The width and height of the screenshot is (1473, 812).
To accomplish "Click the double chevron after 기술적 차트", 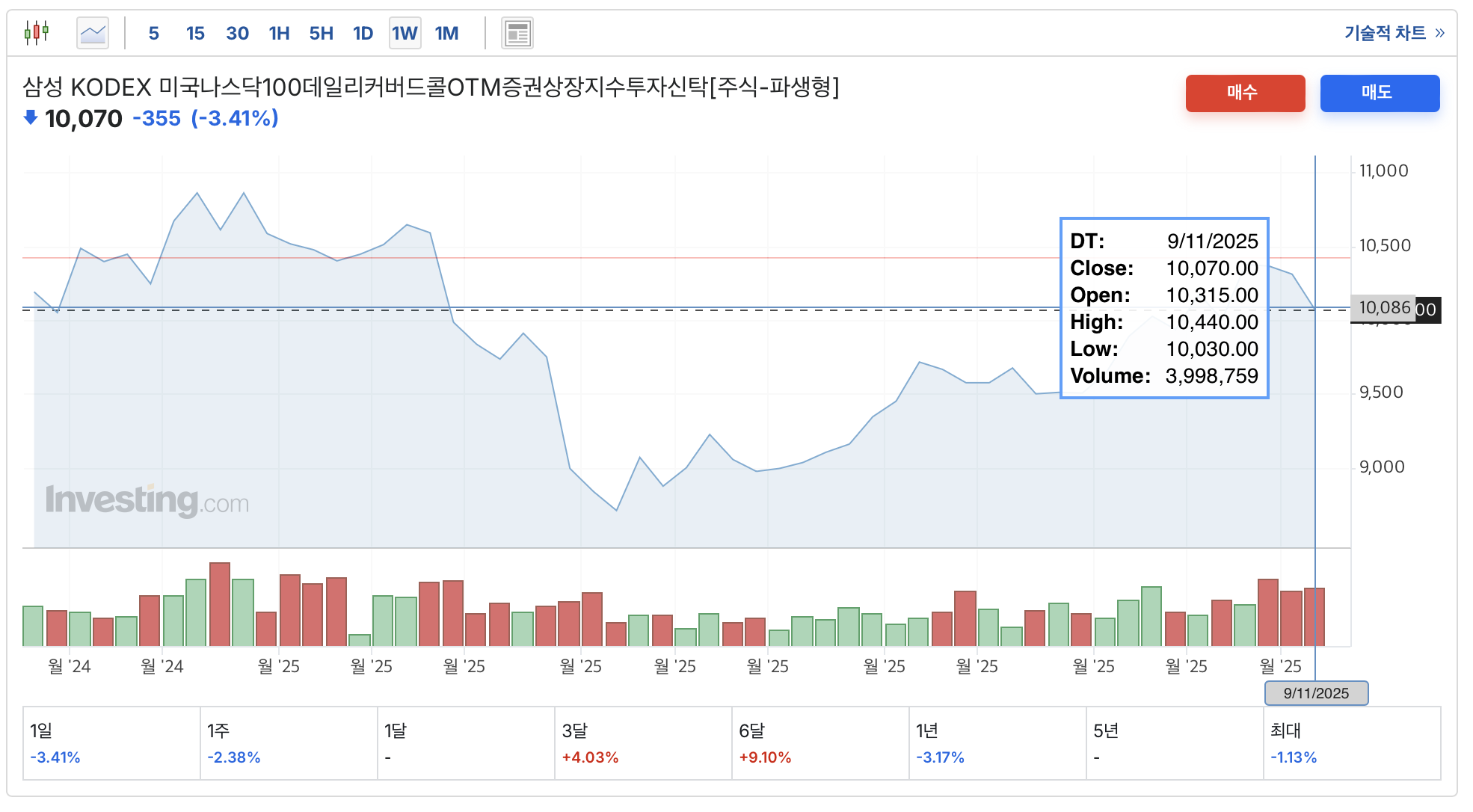I will point(1440,33).
